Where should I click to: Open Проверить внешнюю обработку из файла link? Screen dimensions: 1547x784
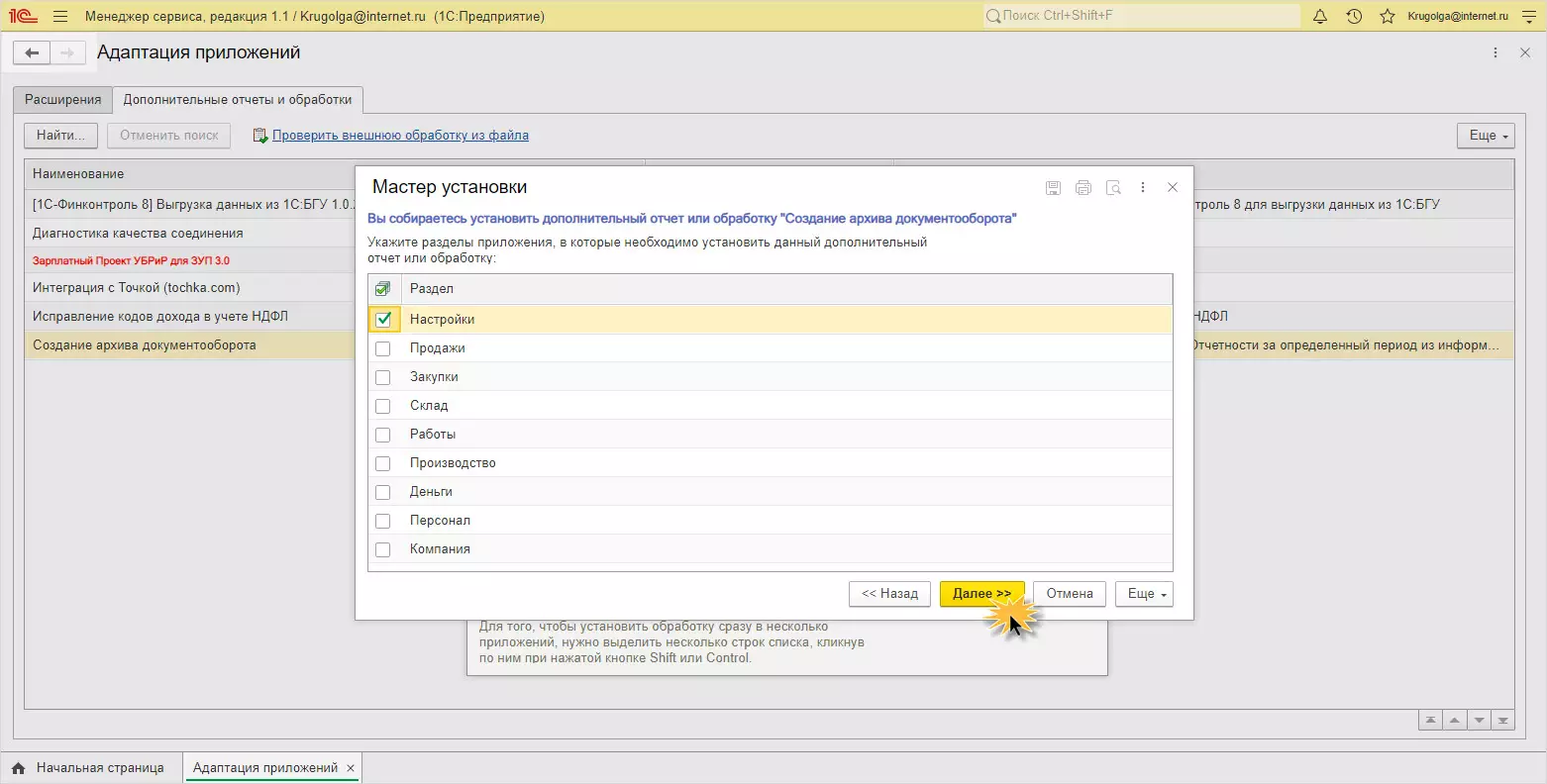tap(400, 136)
